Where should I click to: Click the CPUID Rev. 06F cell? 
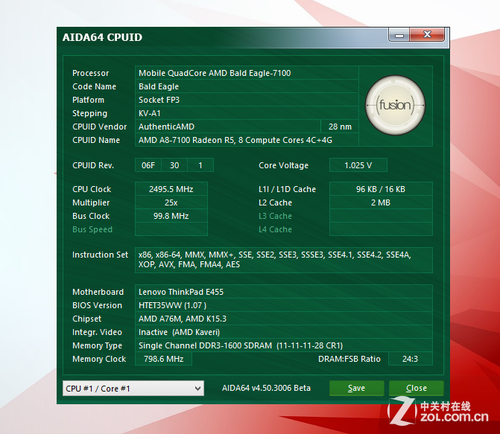point(148,165)
